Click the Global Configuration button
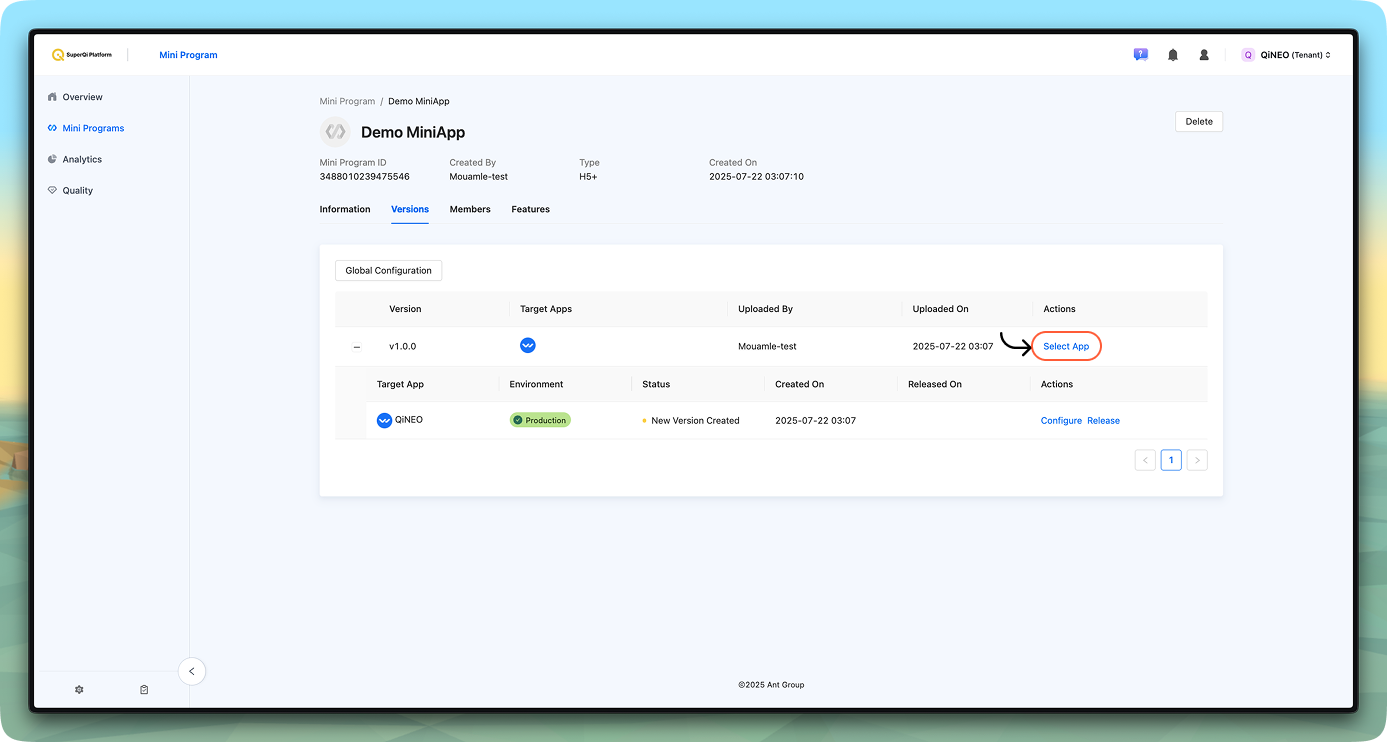This screenshot has height=742, width=1387. click(x=388, y=271)
